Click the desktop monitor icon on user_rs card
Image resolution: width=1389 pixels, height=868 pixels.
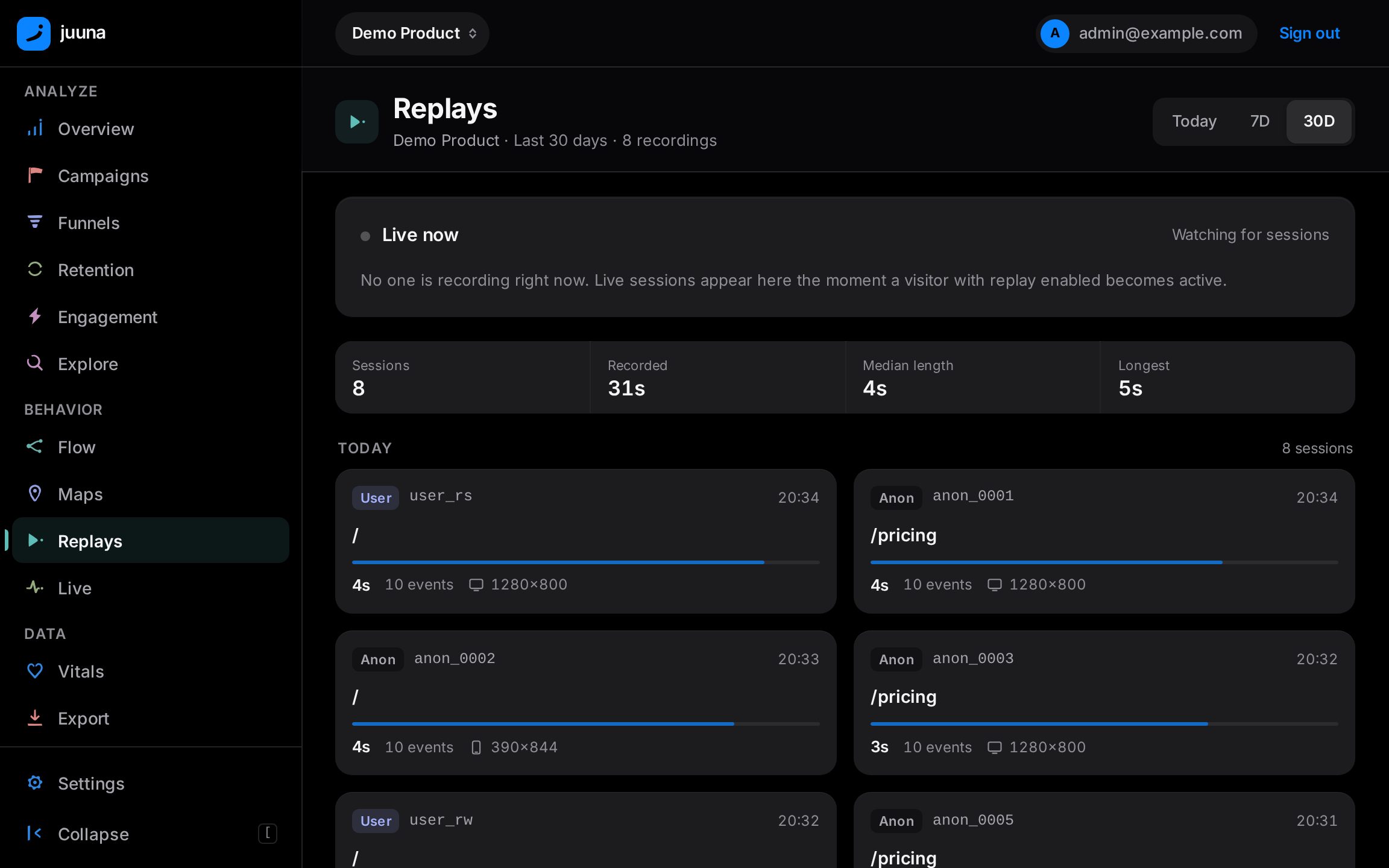(x=476, y=585)
